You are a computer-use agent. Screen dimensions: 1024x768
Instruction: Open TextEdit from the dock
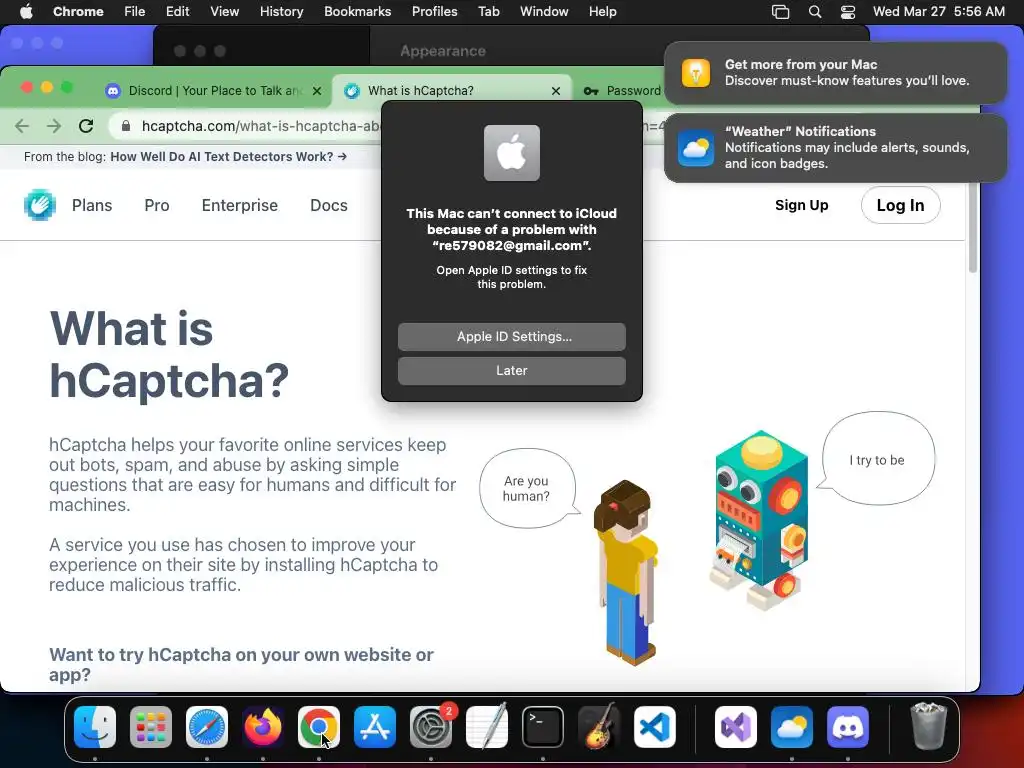(x=487, y=727)
